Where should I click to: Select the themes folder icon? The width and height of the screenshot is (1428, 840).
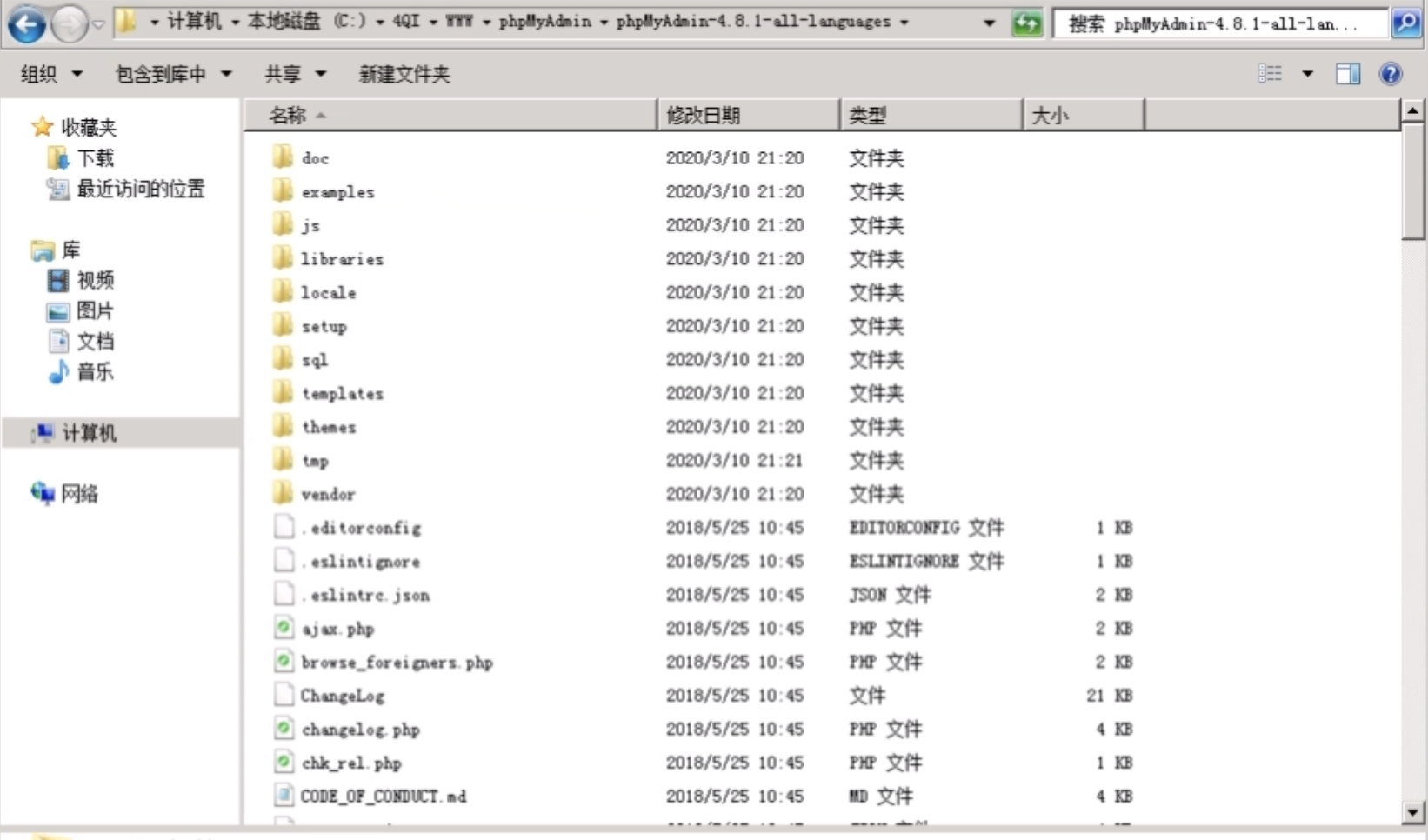pyautogui.click(x=283, y=426)
